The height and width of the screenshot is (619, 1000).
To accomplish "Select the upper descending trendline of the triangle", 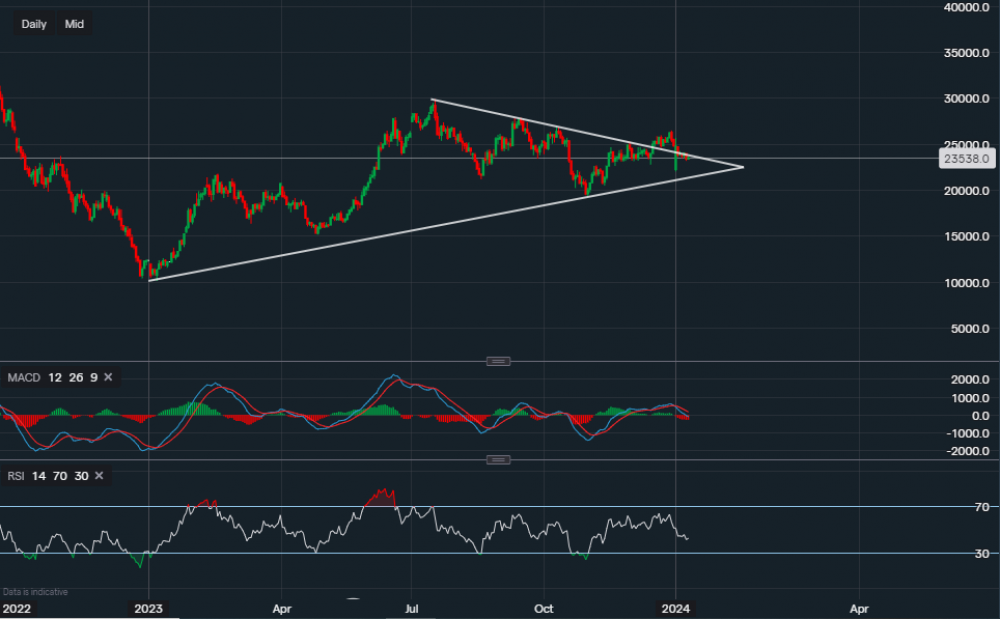I will click(x=560, y=129).
